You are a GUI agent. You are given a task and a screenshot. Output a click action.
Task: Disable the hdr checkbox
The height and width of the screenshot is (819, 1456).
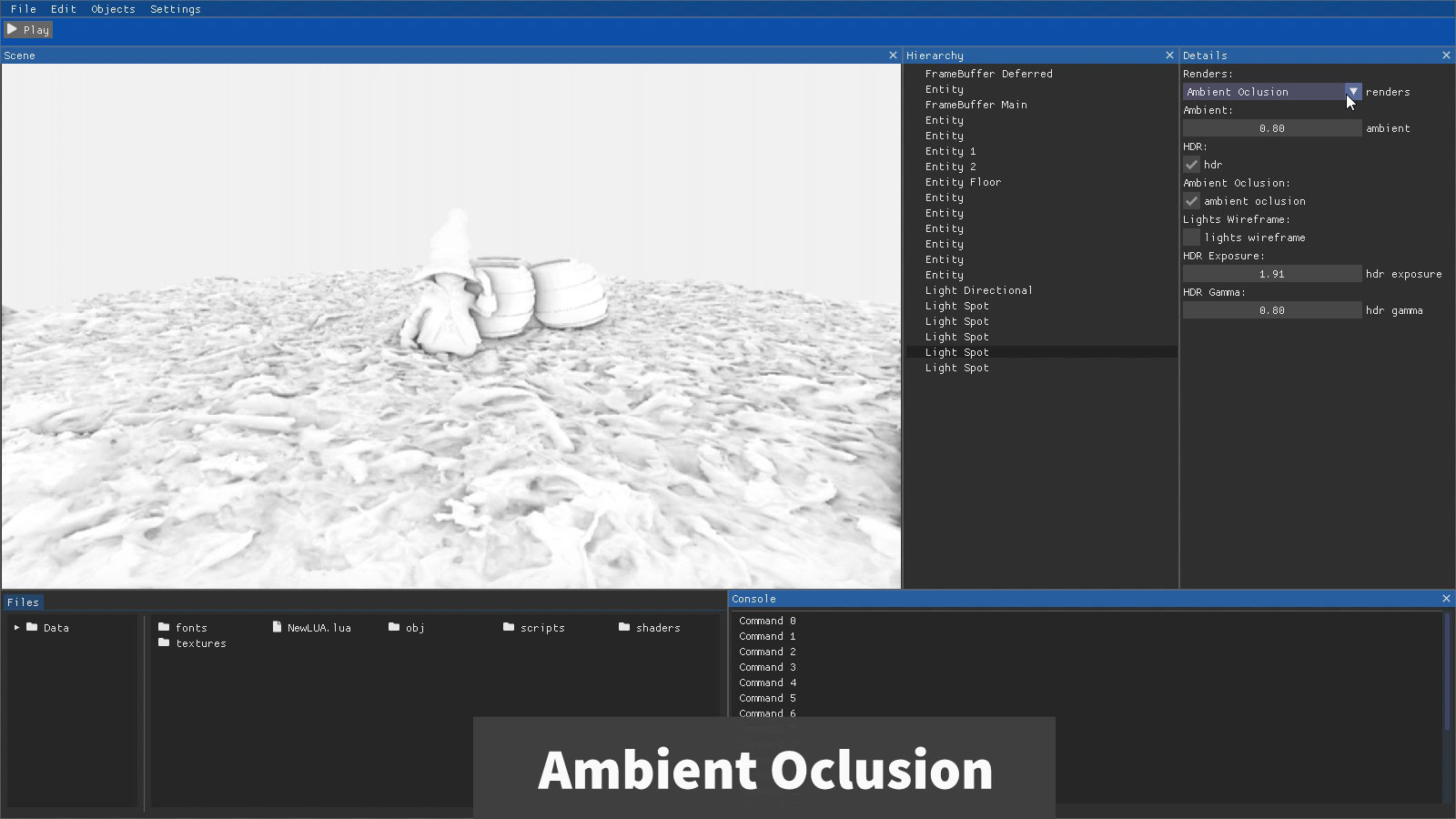pos(1191,165)
